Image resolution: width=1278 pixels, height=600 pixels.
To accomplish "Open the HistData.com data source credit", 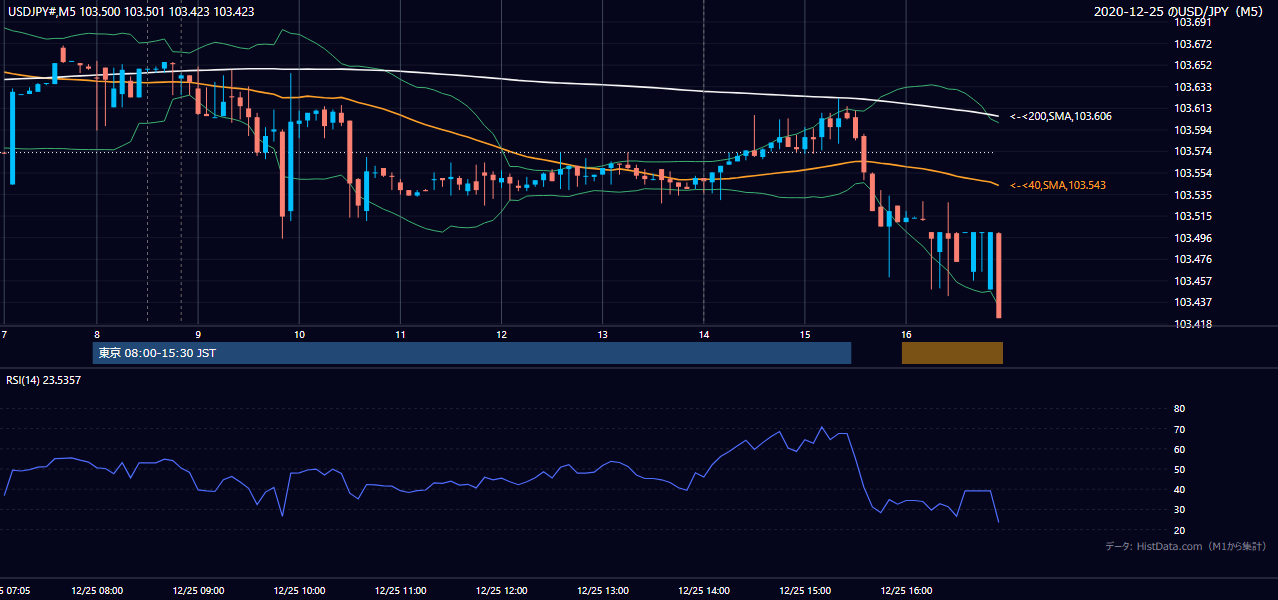I will pos(1186,546).
